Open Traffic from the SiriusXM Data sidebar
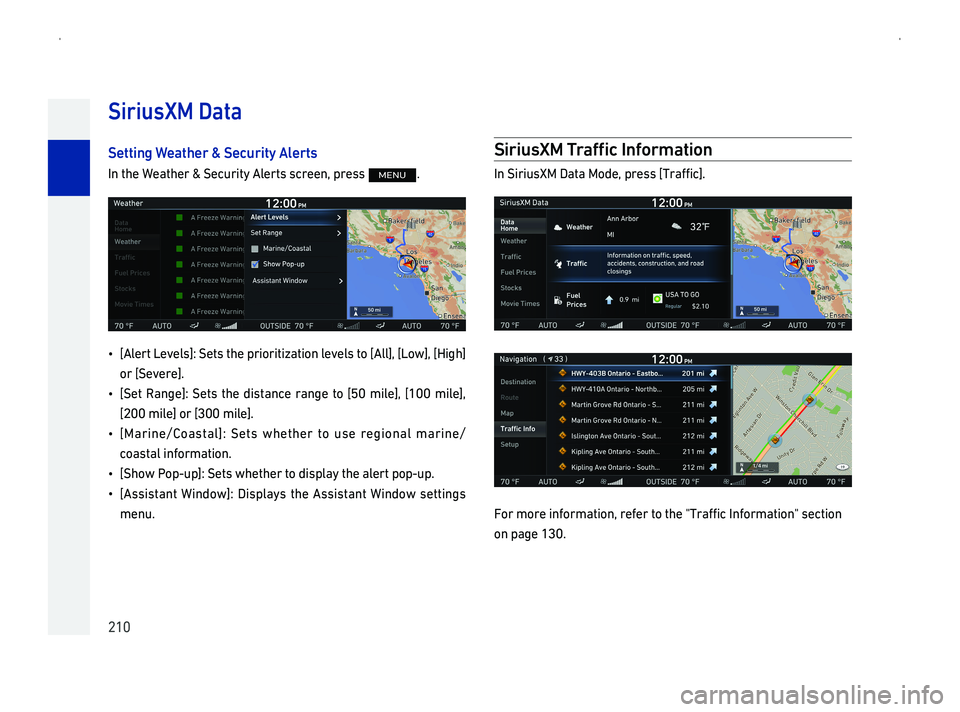 [511, 257]
